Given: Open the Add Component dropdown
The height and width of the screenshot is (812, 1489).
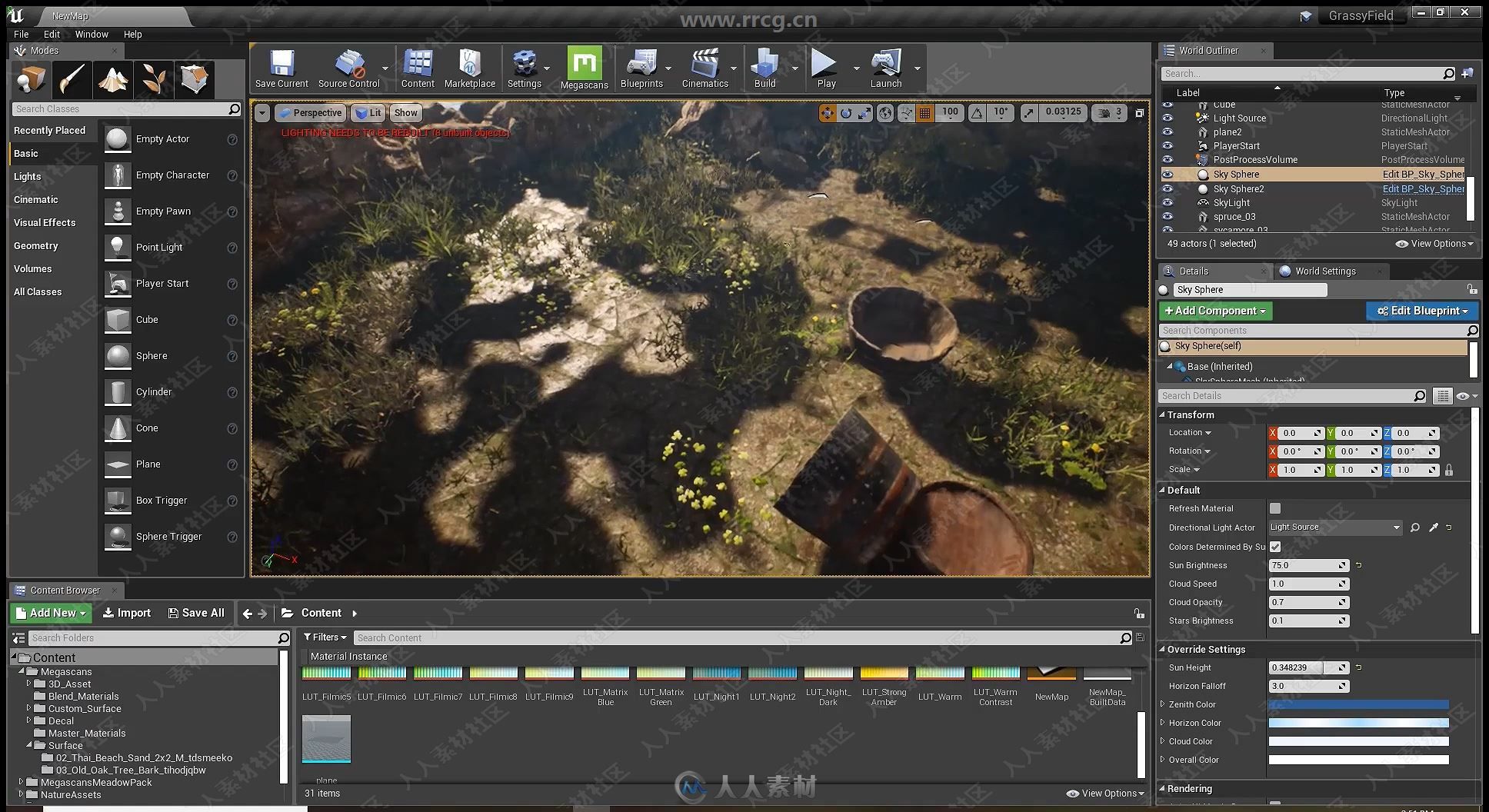Looking at the screenshot, I should 1215,311.
